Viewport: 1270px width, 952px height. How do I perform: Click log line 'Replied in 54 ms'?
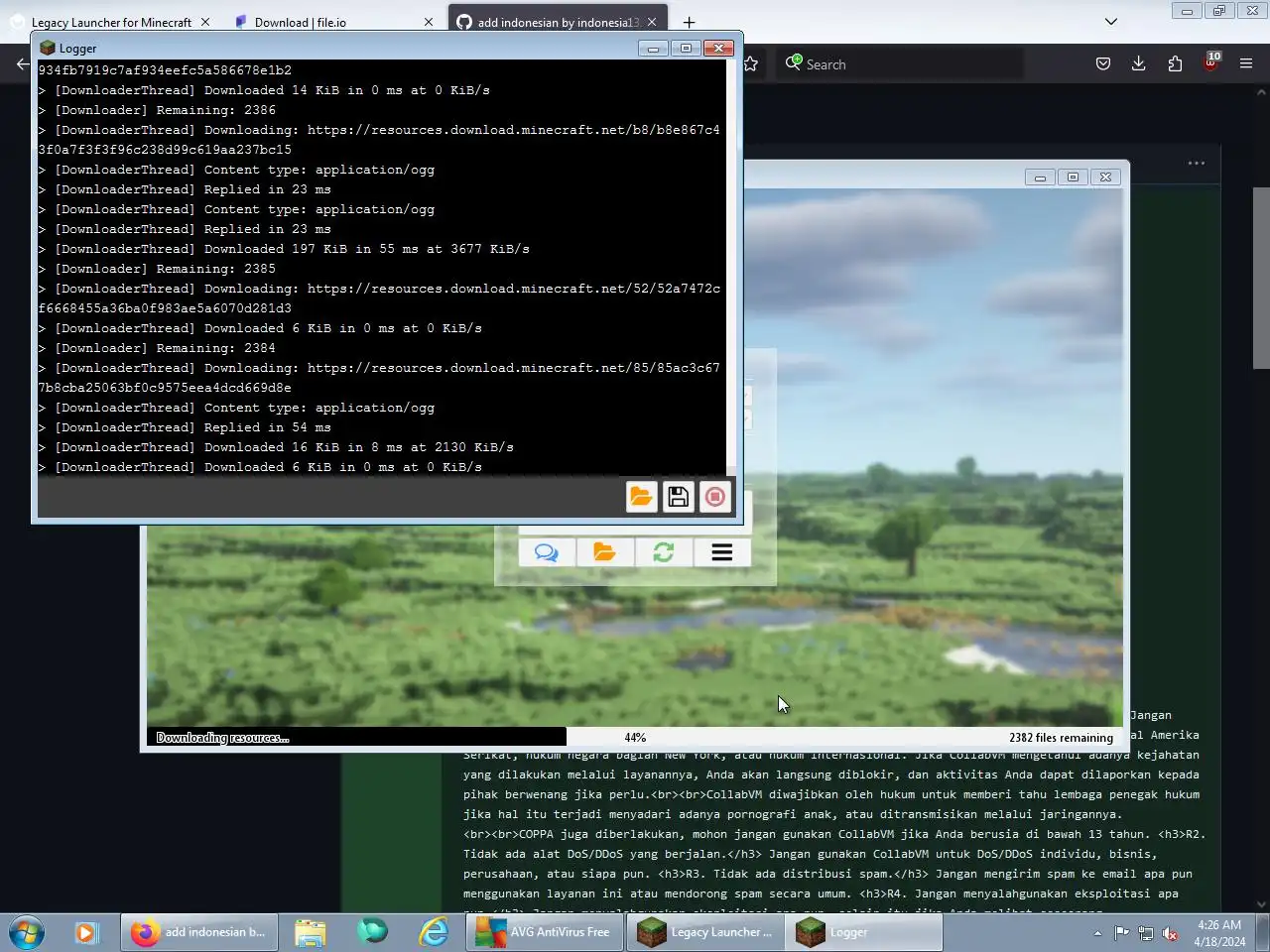185,427
